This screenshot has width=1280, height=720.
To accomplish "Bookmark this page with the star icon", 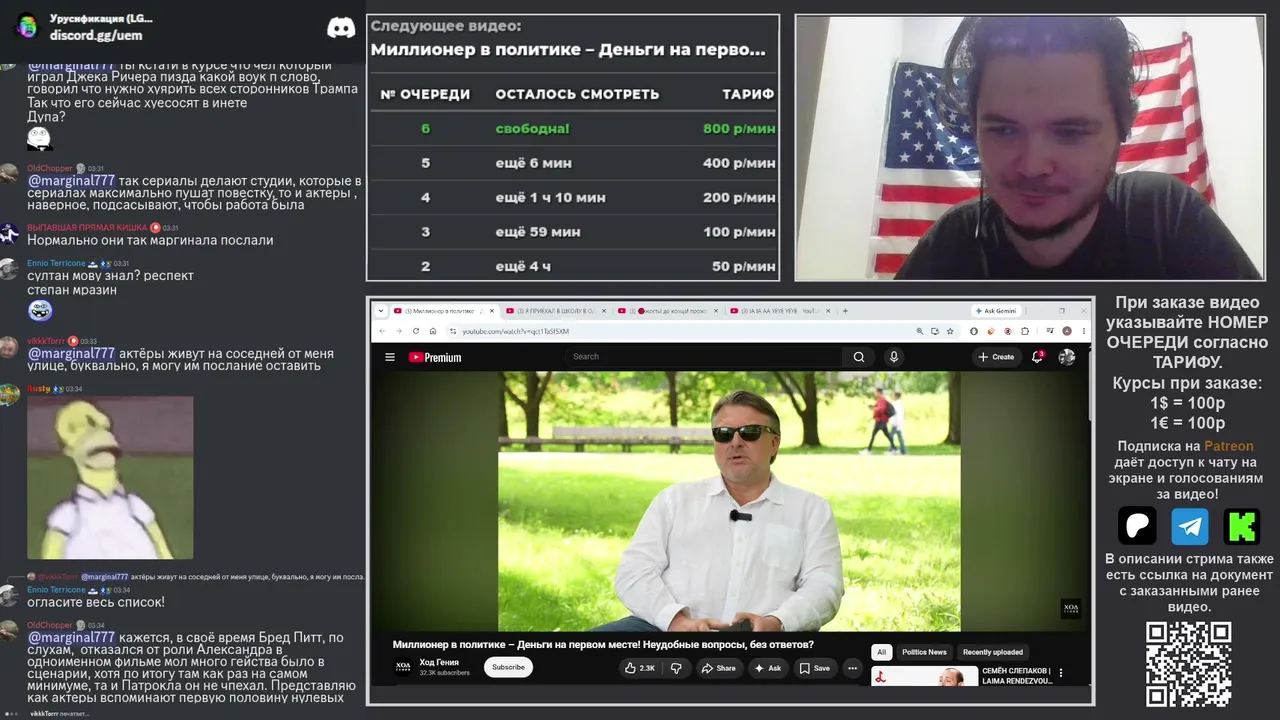I will 948,331.
